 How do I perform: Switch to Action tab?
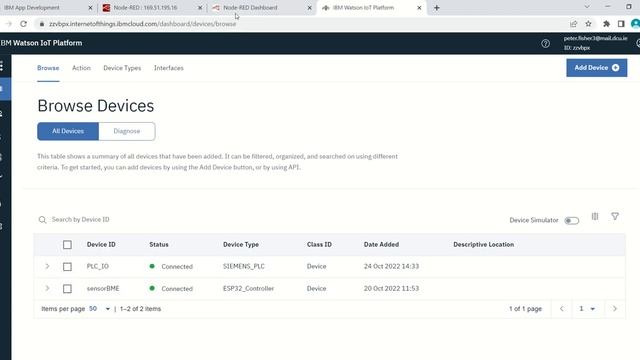coord(81,68)
